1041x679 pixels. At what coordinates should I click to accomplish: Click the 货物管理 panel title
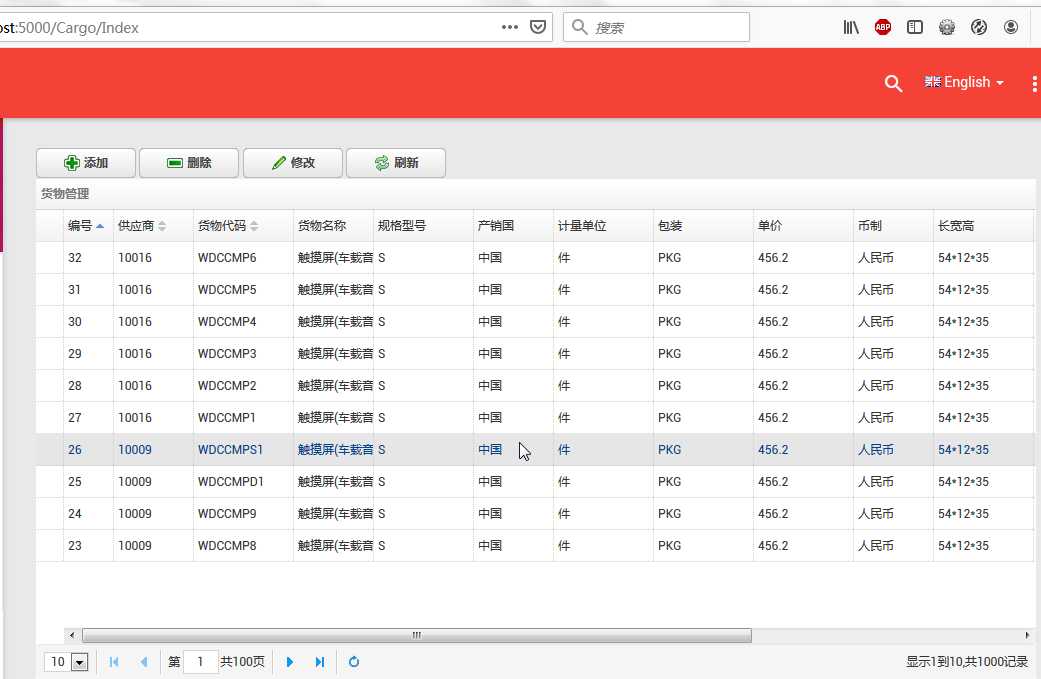65,194
